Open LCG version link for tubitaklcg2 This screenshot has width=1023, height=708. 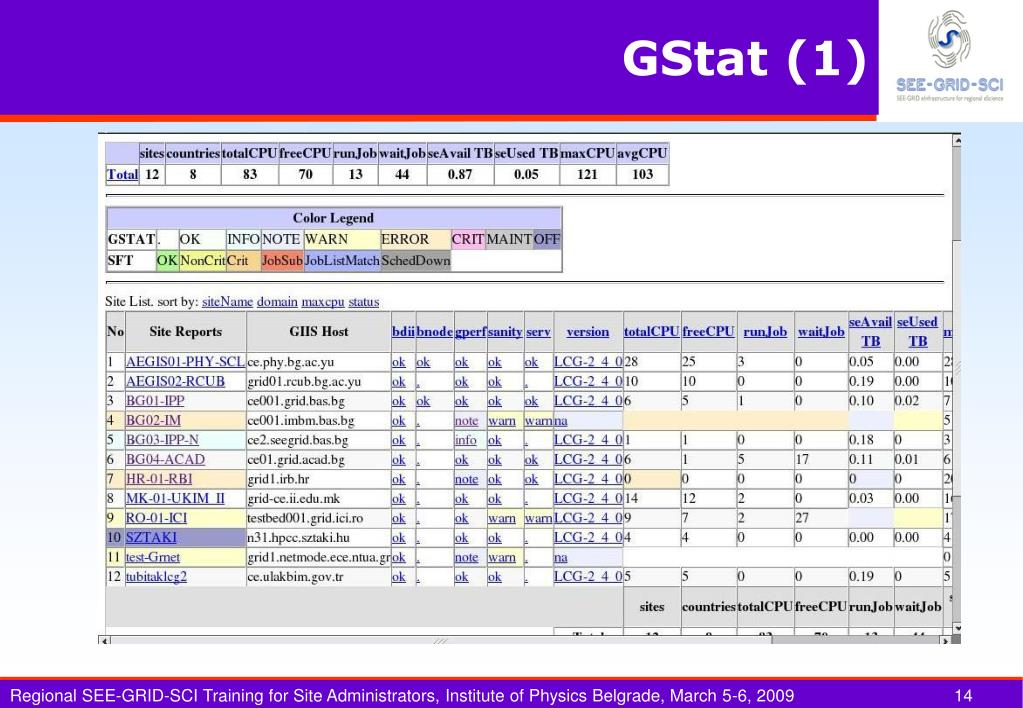coord(588,577)
